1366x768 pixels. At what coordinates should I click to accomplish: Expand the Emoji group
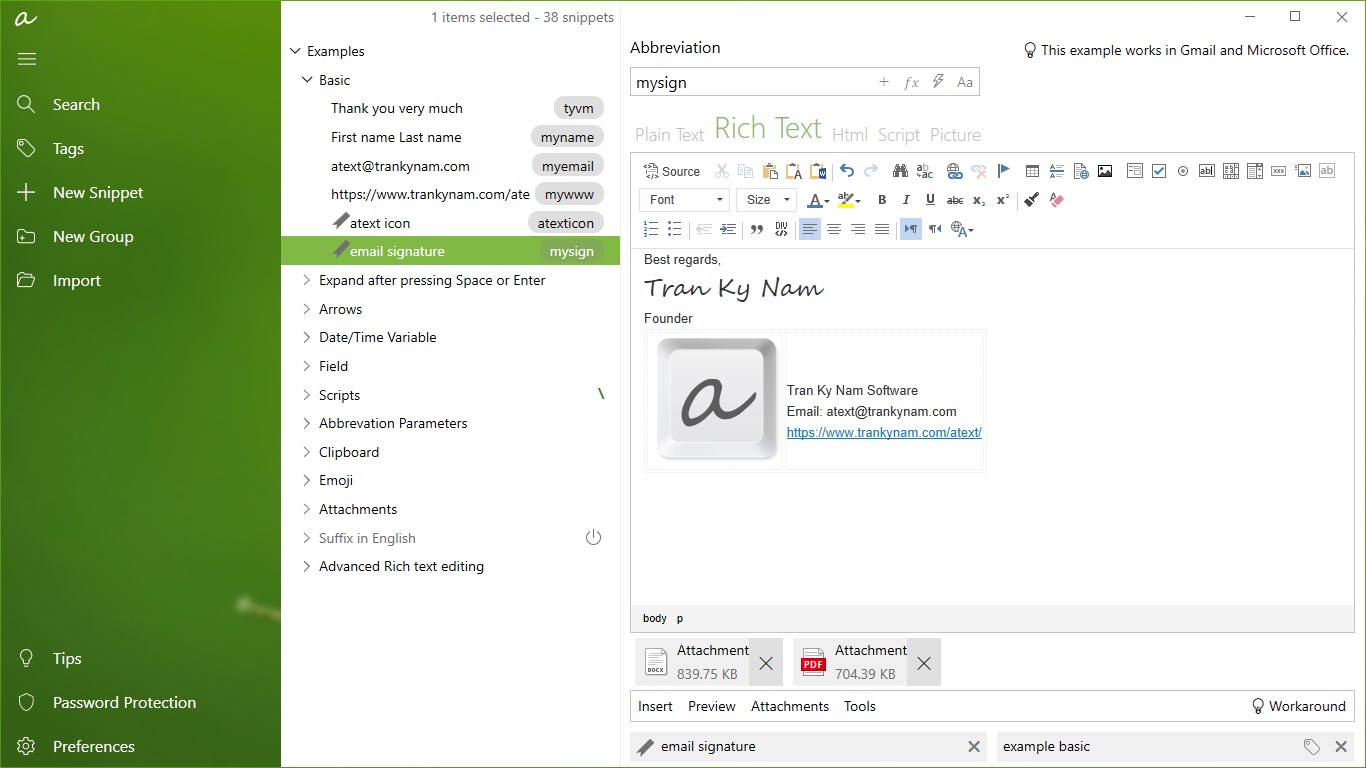pos(306,480)
